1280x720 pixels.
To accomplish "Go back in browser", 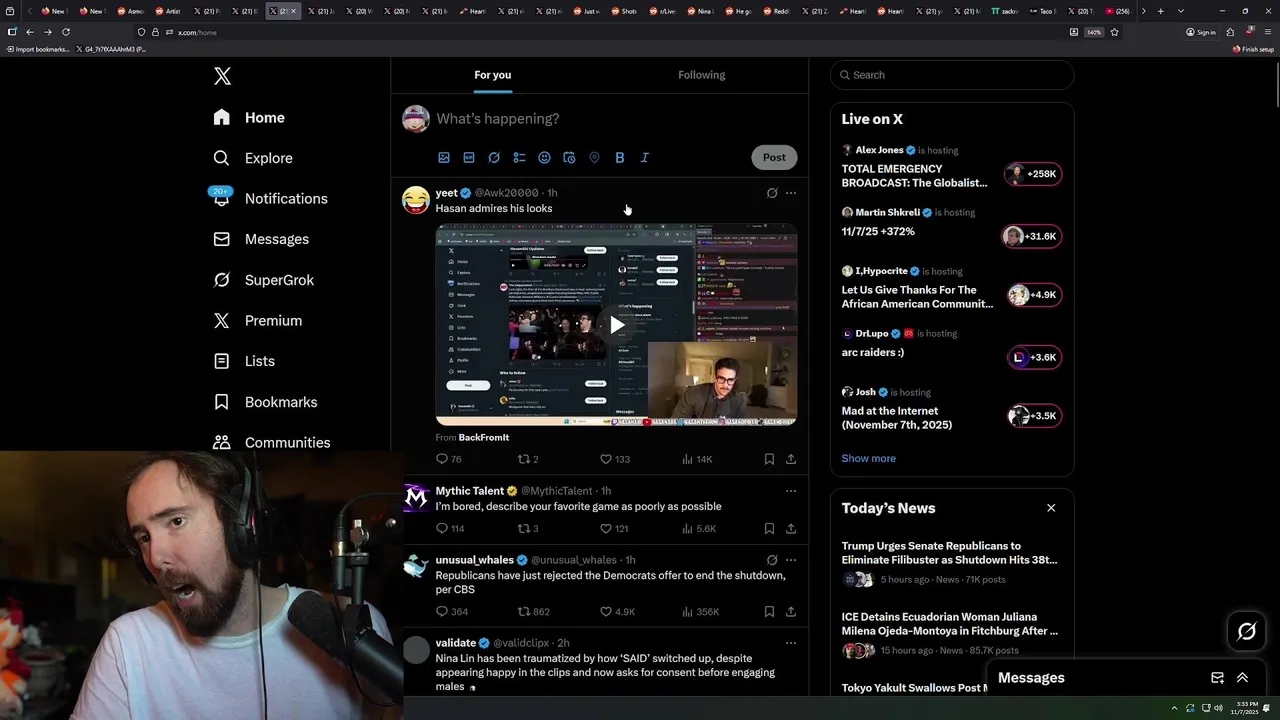I will coord(30,32).
